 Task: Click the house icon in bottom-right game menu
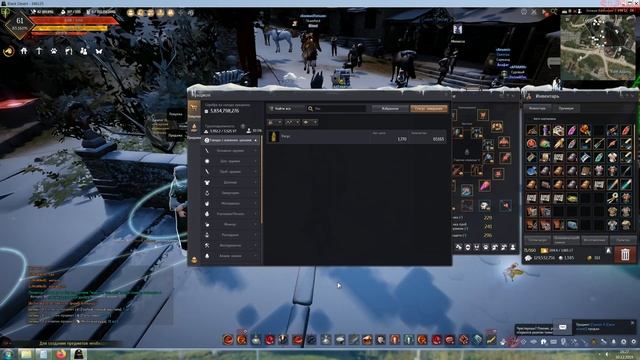pyautogui.click(x=544, y=342)
